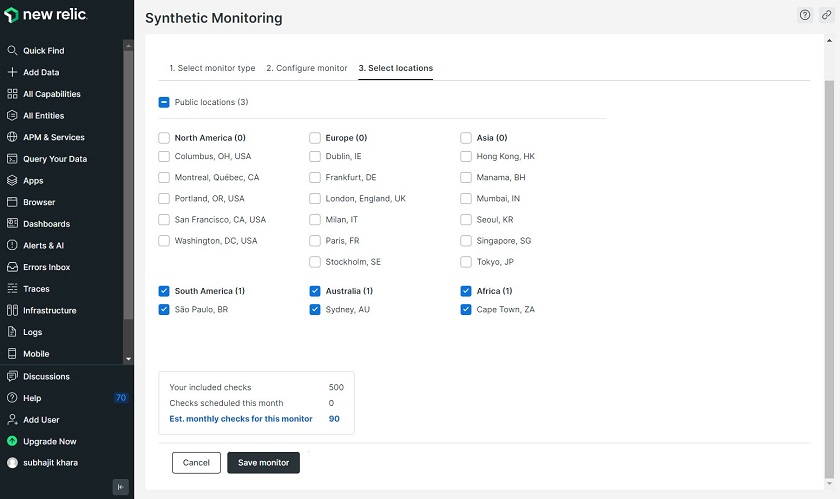The height and width of the screenshot is (499, 840).
Task: Open Discussions chat icon
Action: [12, 376]
